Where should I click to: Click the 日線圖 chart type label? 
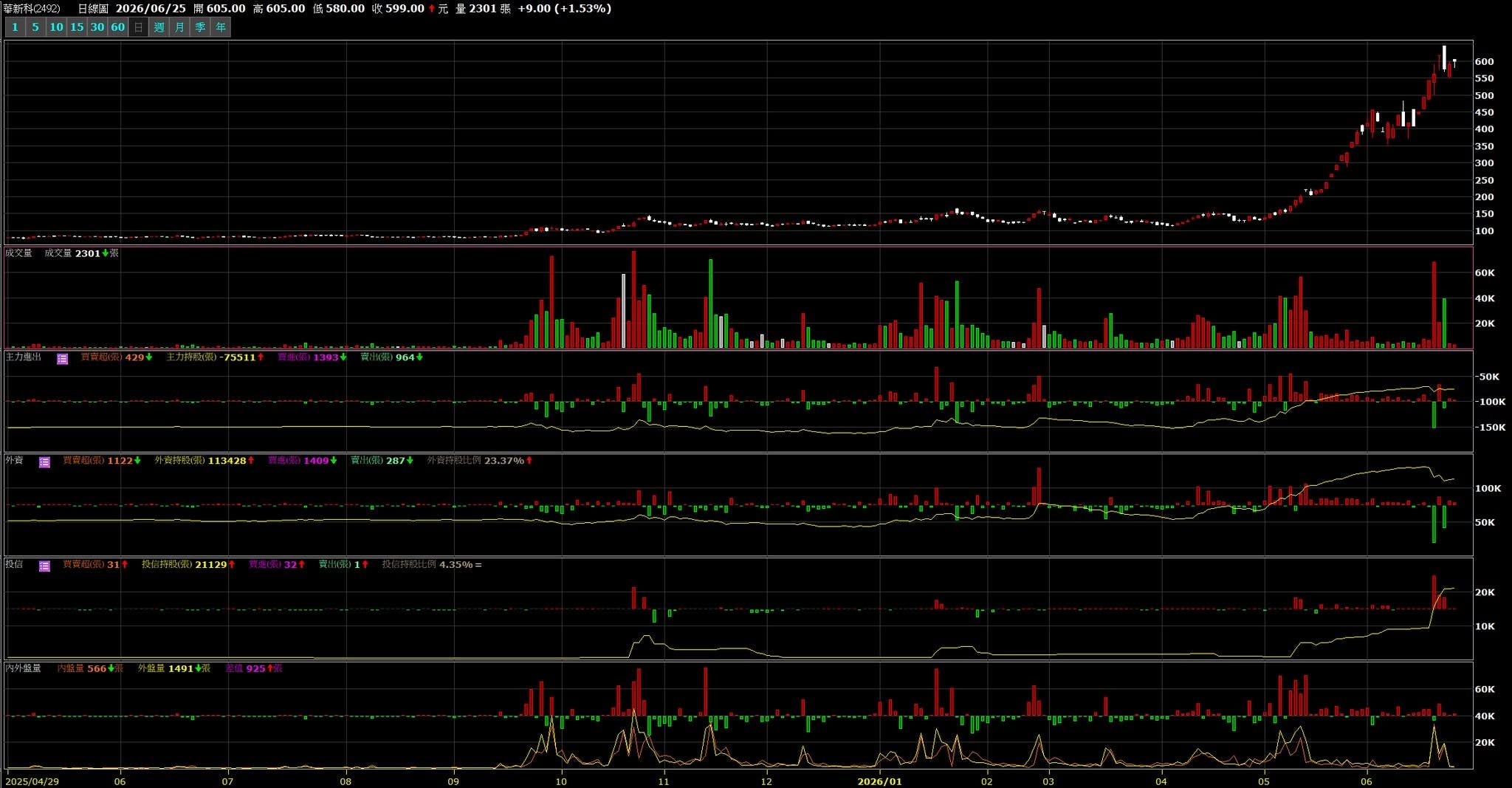pos(93,9)
